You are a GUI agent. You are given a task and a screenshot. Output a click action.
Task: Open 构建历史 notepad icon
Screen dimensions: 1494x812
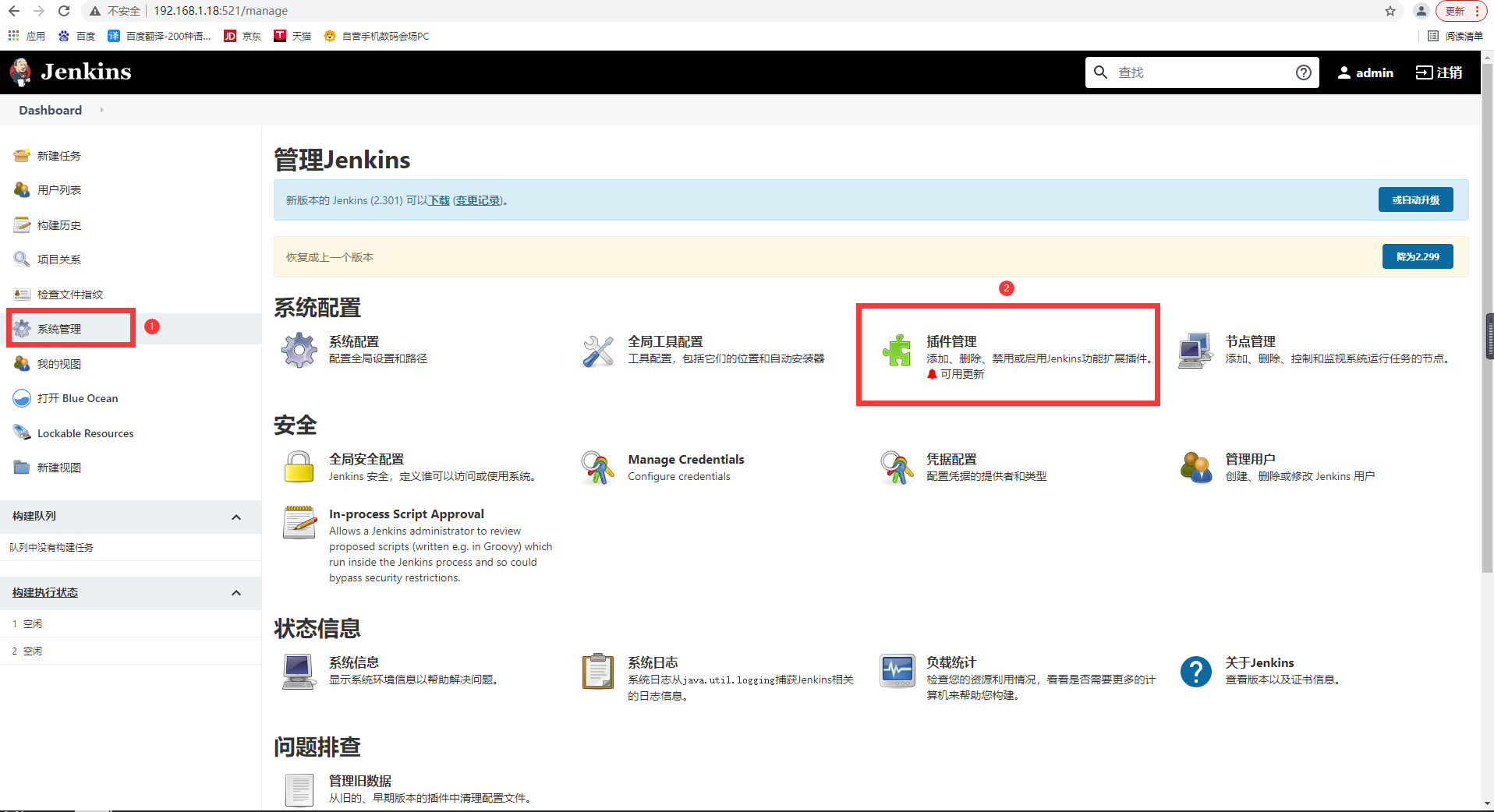click(22, 224)
